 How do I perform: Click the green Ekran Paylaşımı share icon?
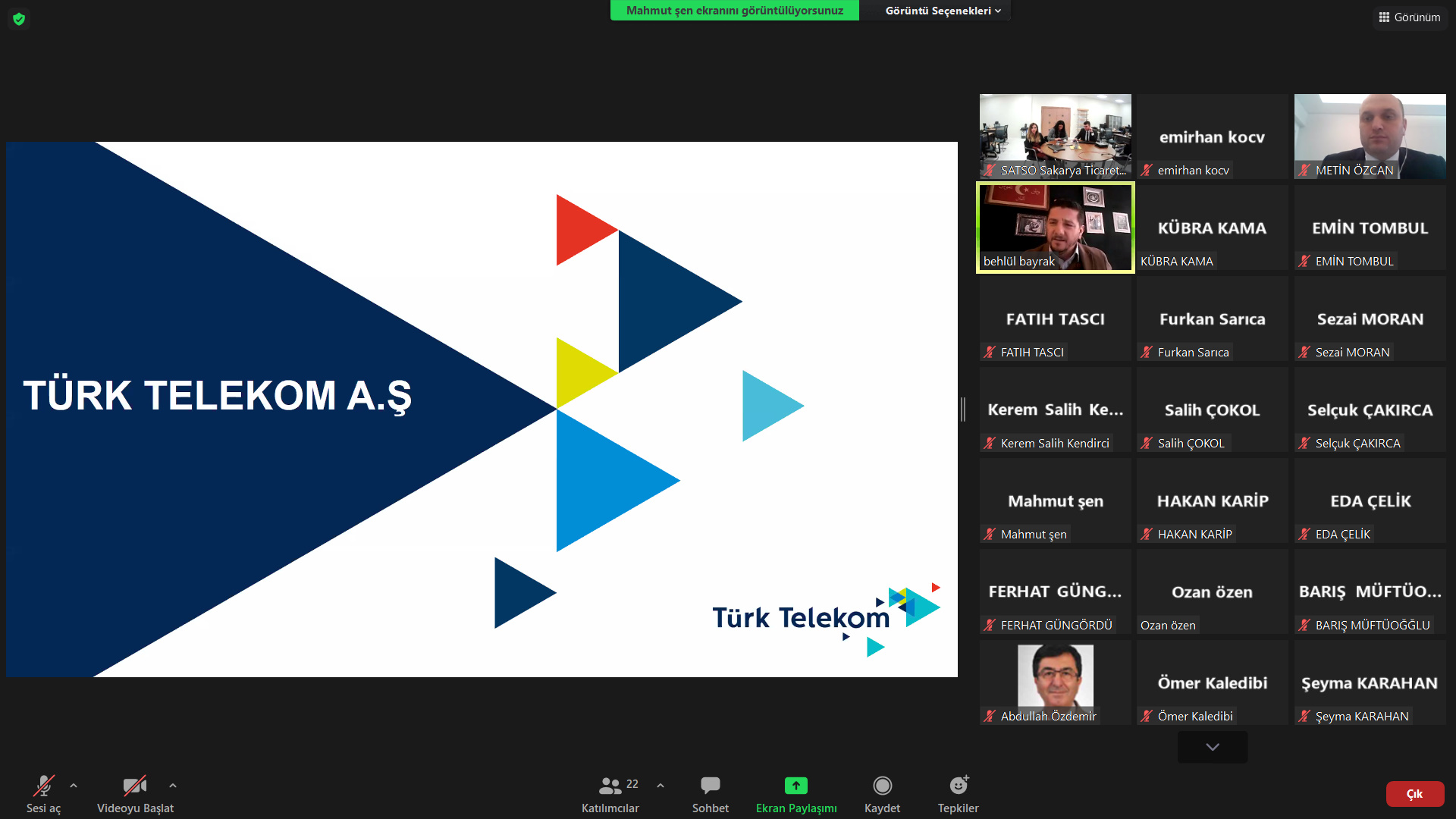tap(795, 786)
